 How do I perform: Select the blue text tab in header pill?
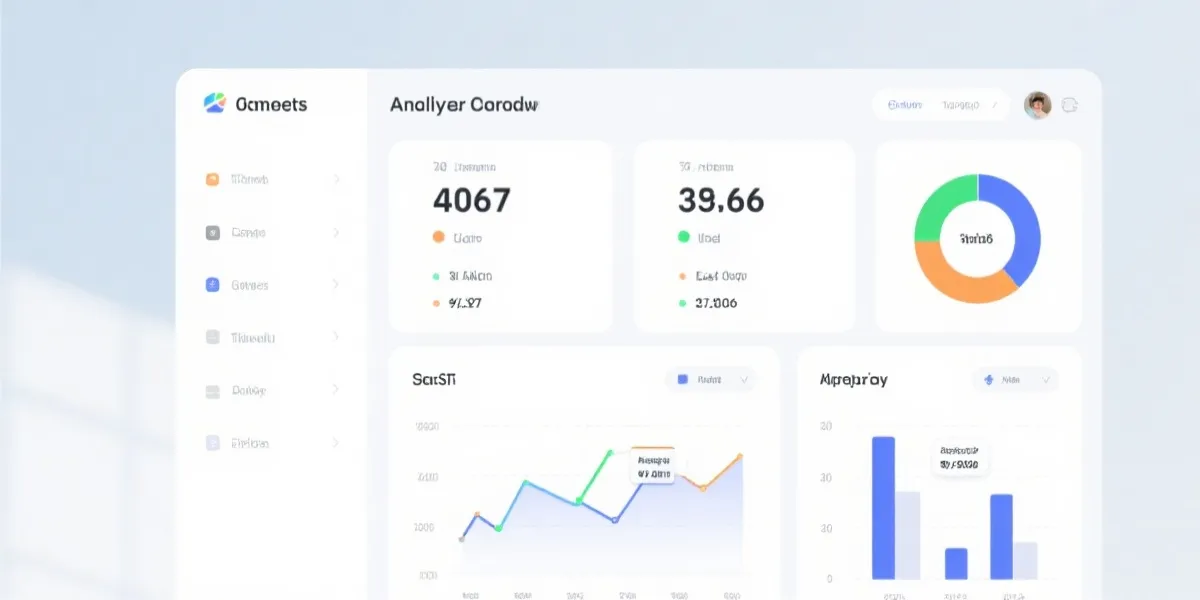click(905, 105)
